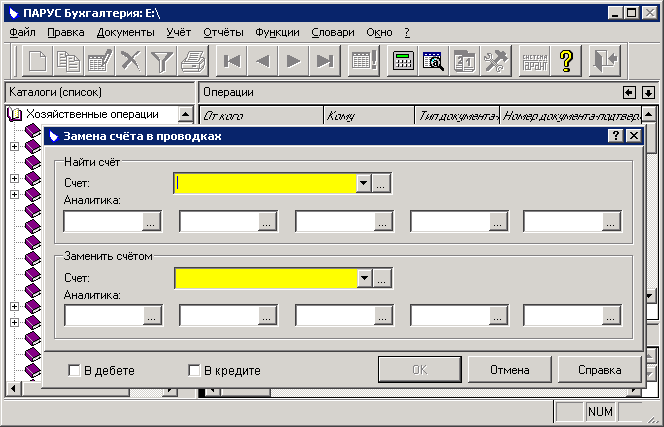Tick the "В кредите" checkbox
Image resolution: width=664 pixels, height=427 pixels.
click(194, 370)
